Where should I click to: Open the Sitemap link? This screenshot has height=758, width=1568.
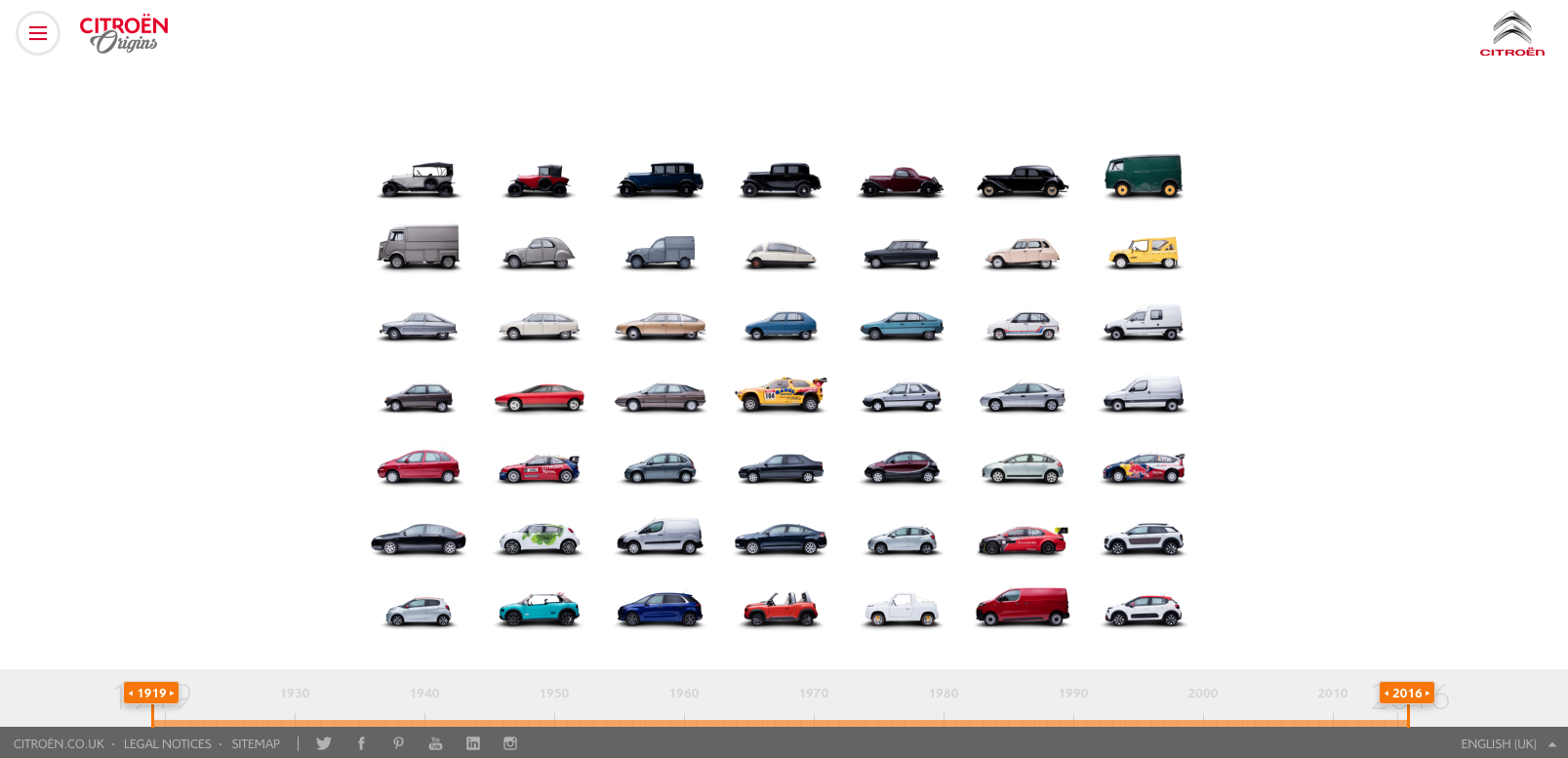click(256, 744)
